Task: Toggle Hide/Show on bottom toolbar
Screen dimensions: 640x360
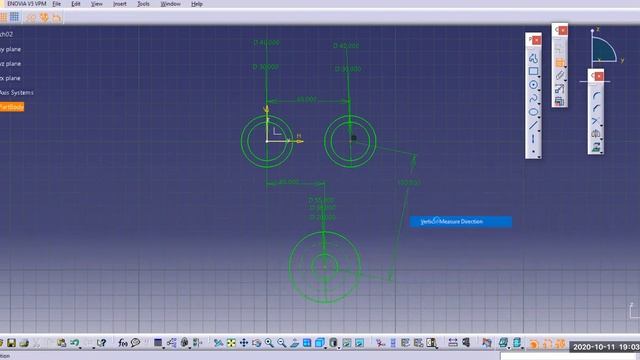Action: pos(347,343)
